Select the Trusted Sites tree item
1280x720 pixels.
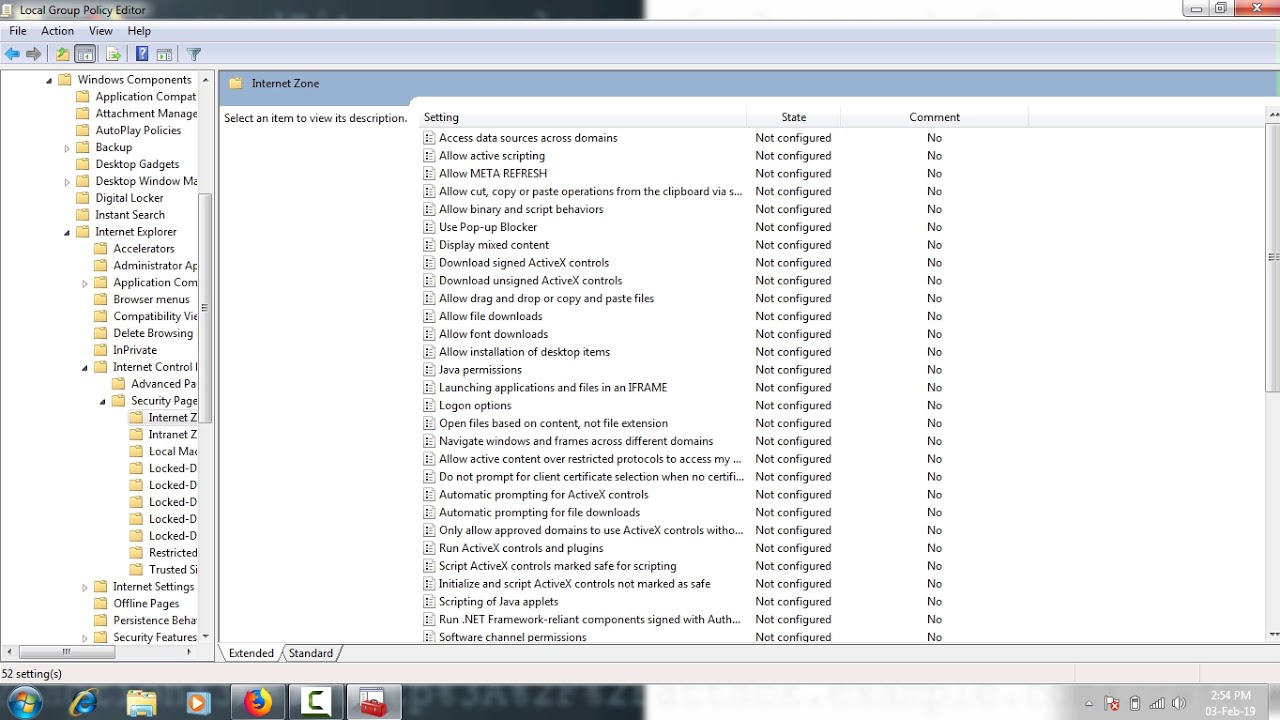[172, 570]
